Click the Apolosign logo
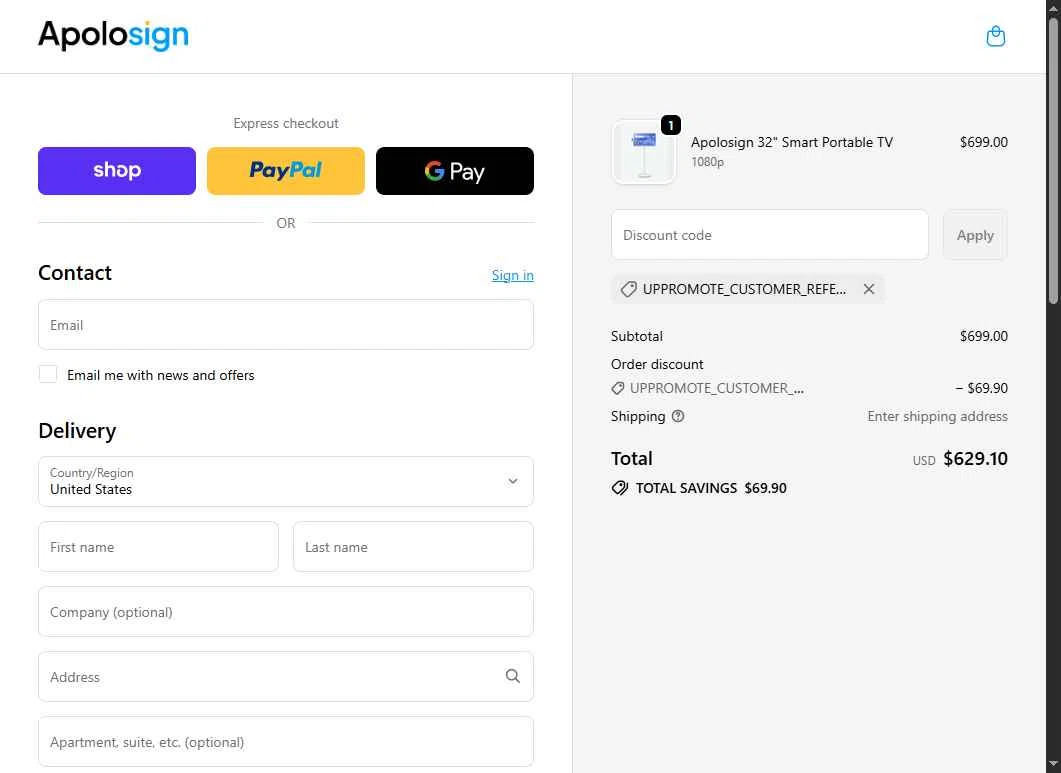 [113, 35]
